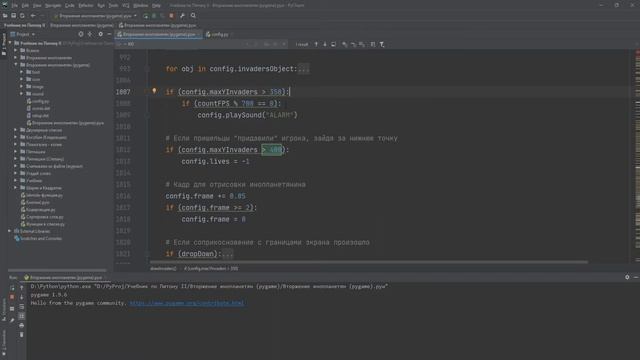Click the print icon in the Run panel
The image size is (640, 360).
22,325
